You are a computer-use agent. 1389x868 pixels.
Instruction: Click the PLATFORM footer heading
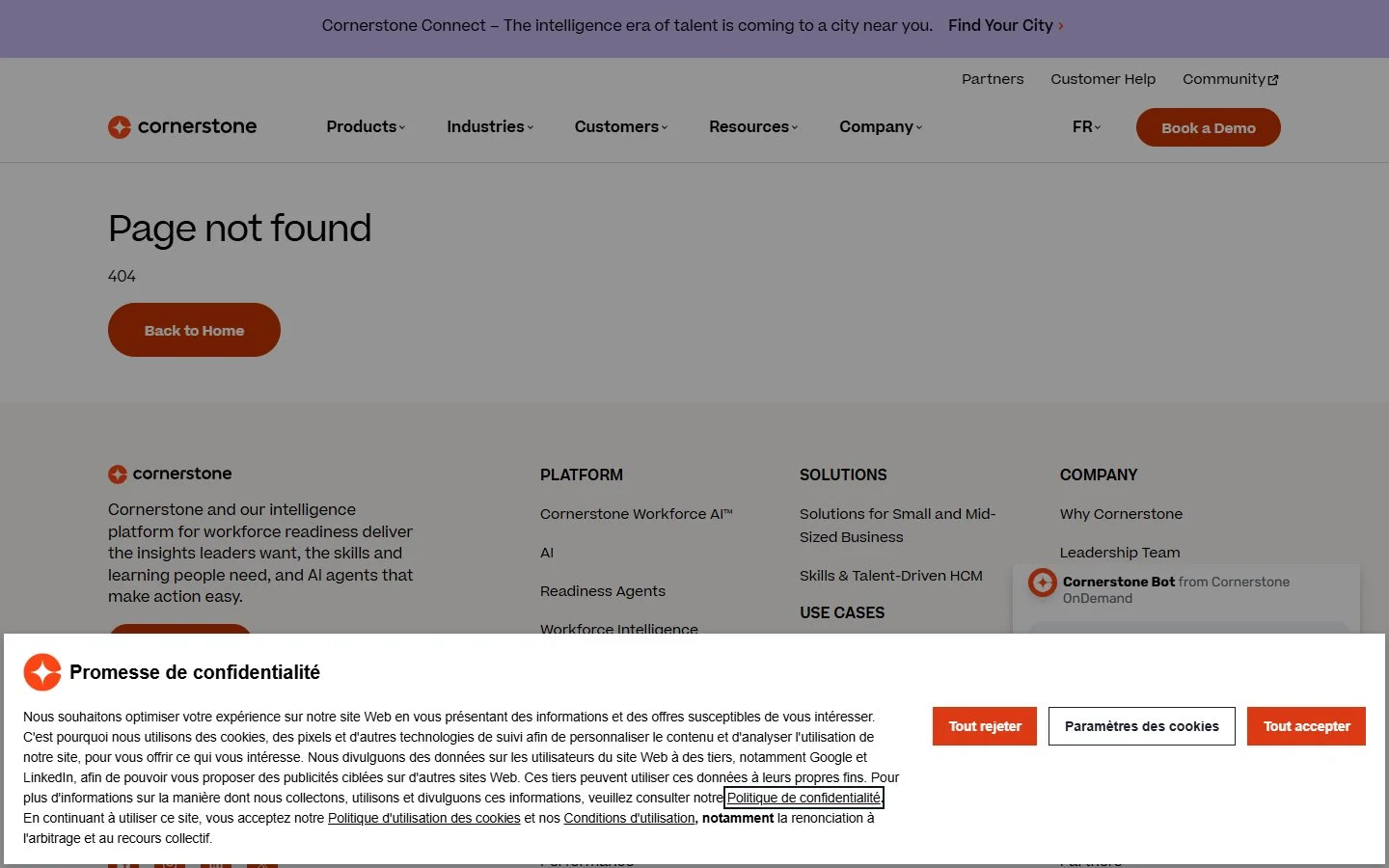[x=582, y=475]
